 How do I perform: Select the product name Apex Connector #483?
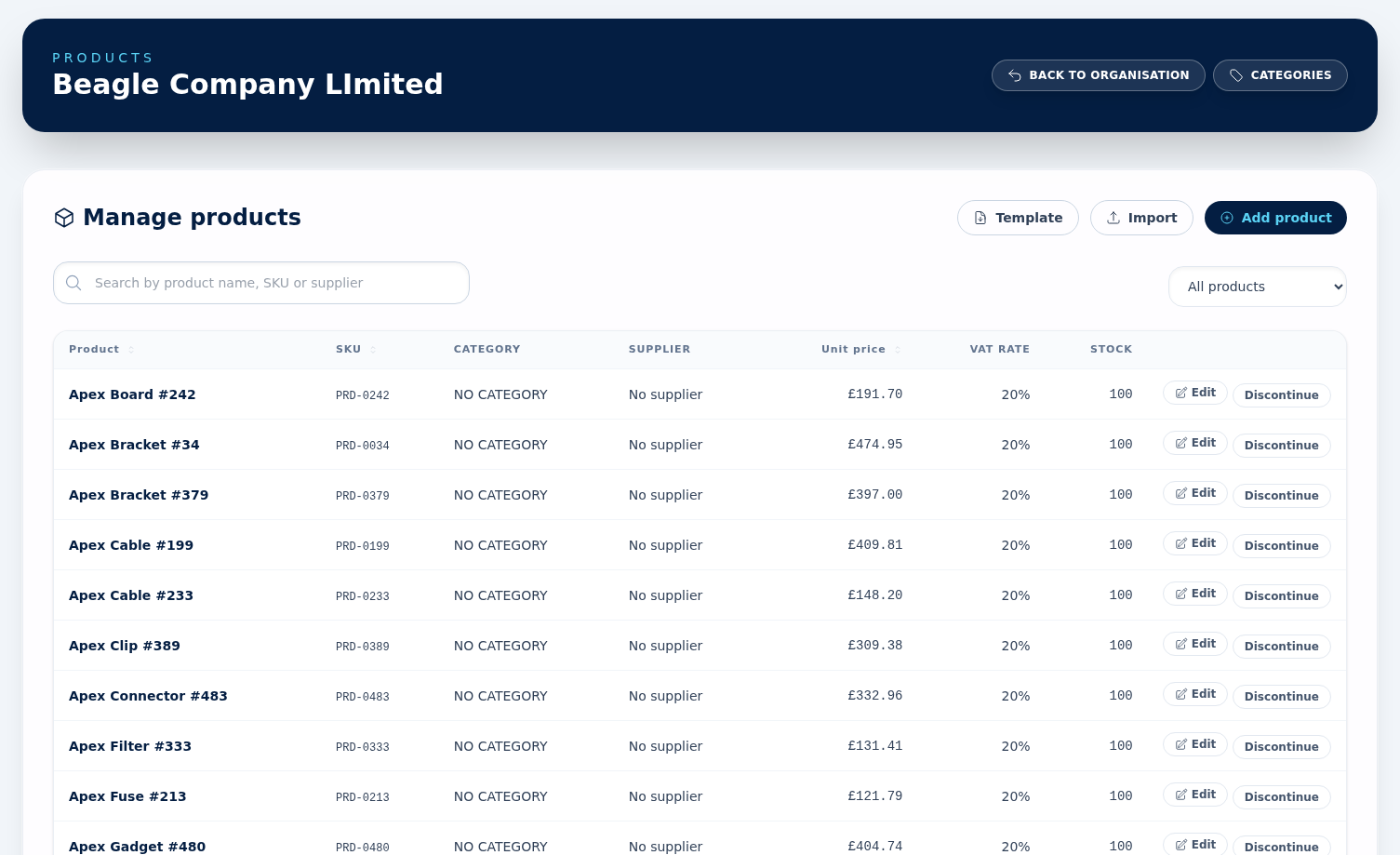pos(148,696)
